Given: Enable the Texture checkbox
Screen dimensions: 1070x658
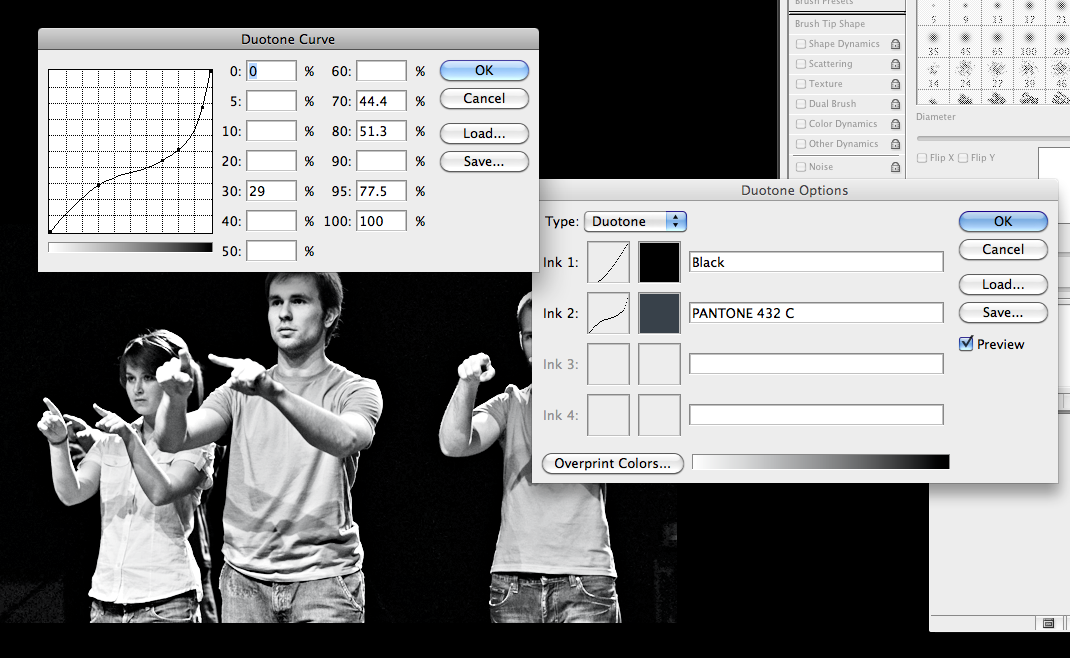Looking at the screenshot, I should (x=801, y=84).
